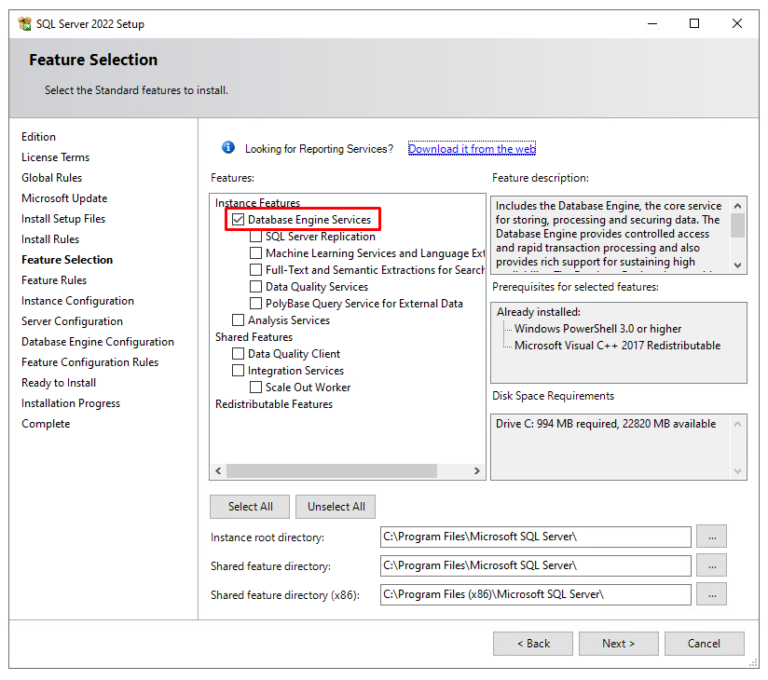The height and width of the screenshot is (680, 768).
Task: Click the Instance Configuration step
Action: pos(77,301)
